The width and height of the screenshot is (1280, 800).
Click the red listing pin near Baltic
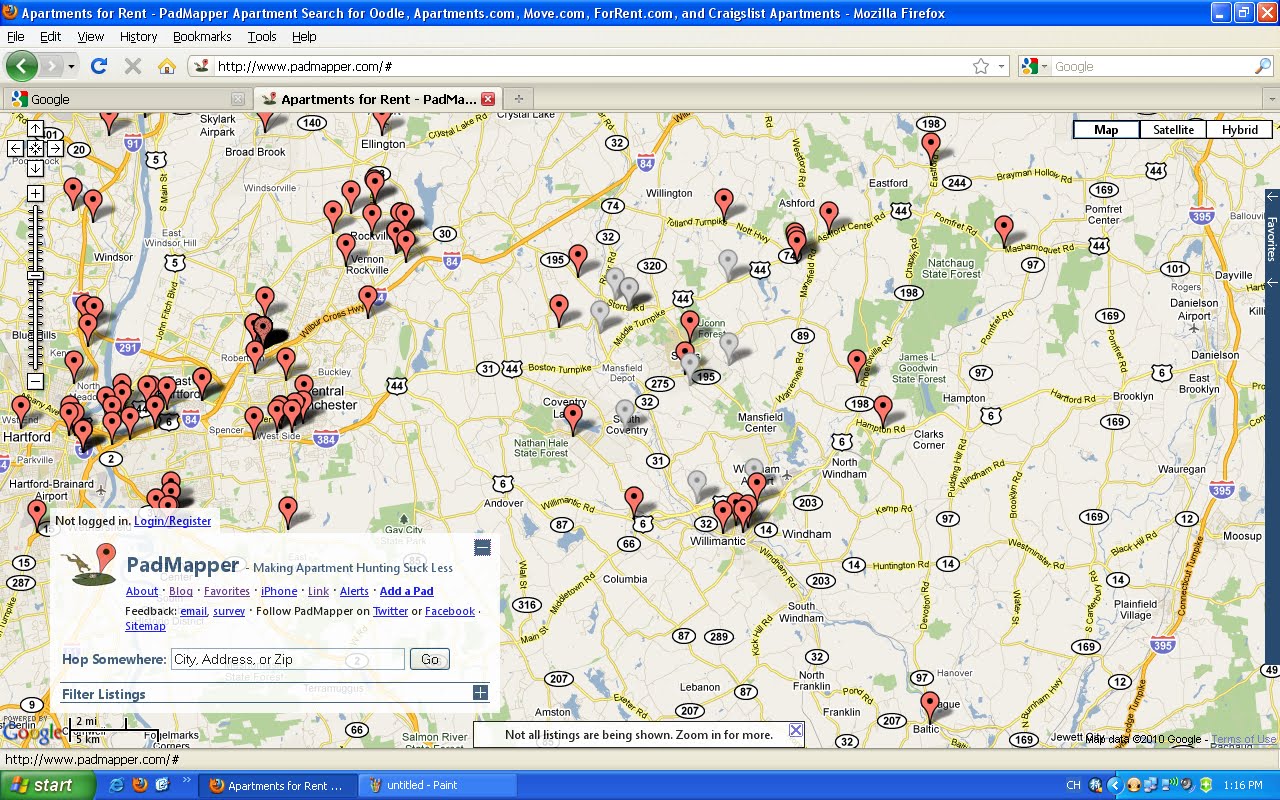[930, 705]
